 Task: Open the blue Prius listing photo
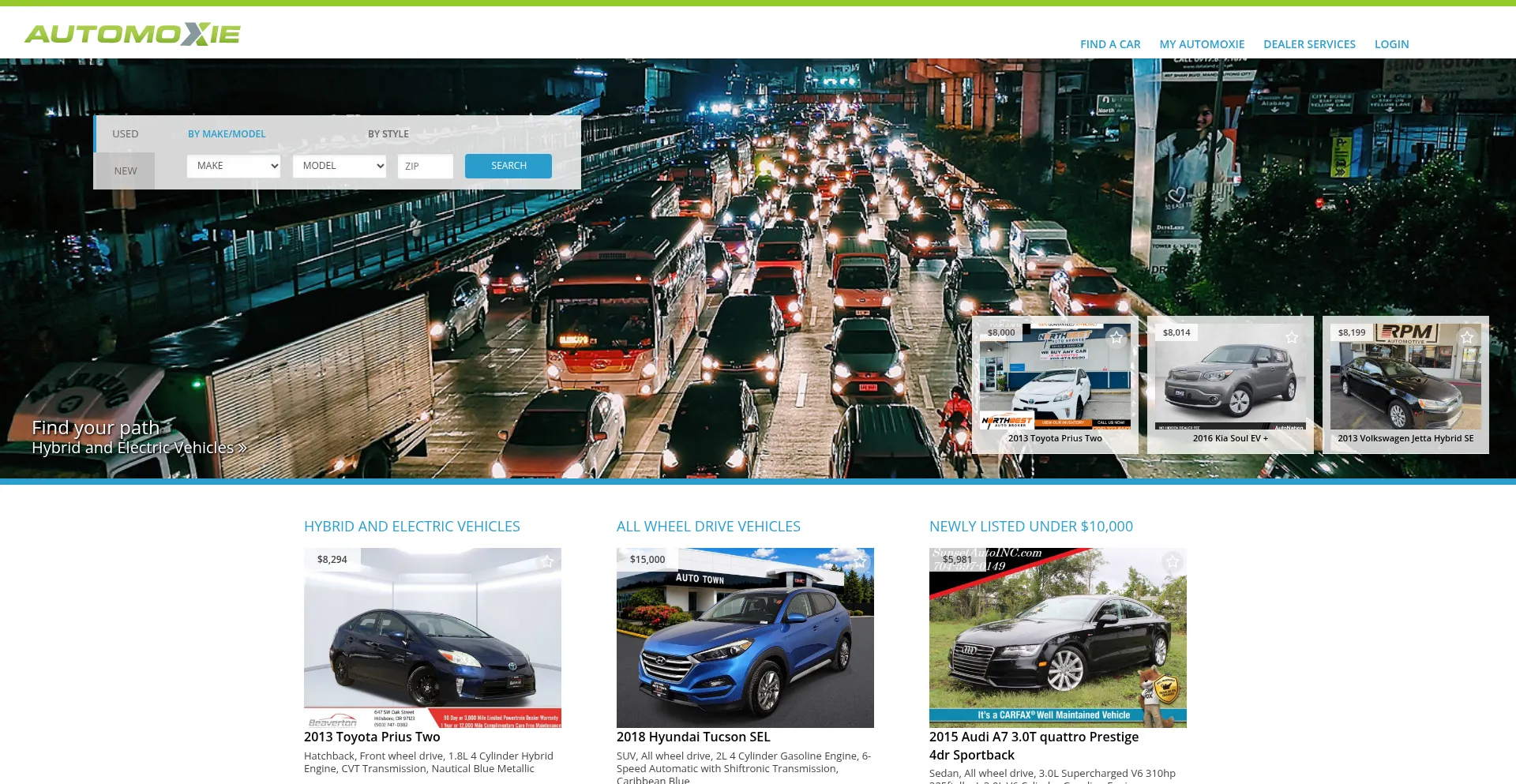(433, 638)
